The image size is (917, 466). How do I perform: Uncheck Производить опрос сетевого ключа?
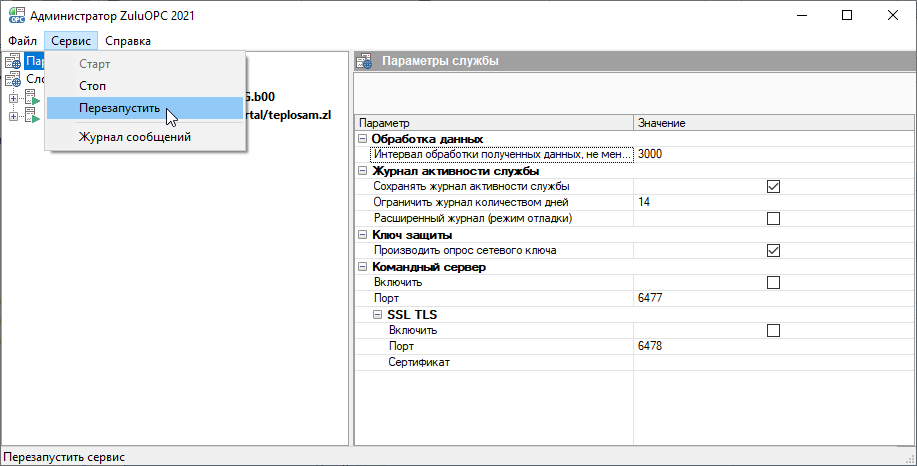[772, 250]
